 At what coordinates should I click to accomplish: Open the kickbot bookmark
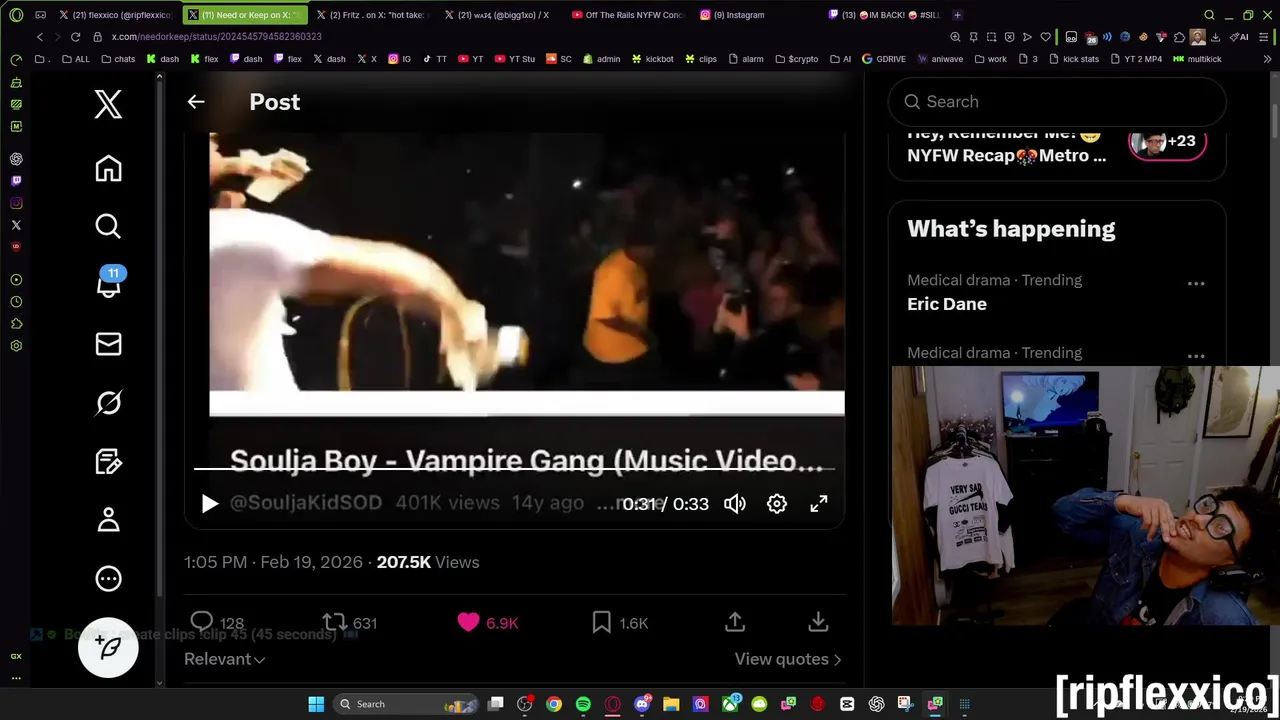[x=653, y=59]
